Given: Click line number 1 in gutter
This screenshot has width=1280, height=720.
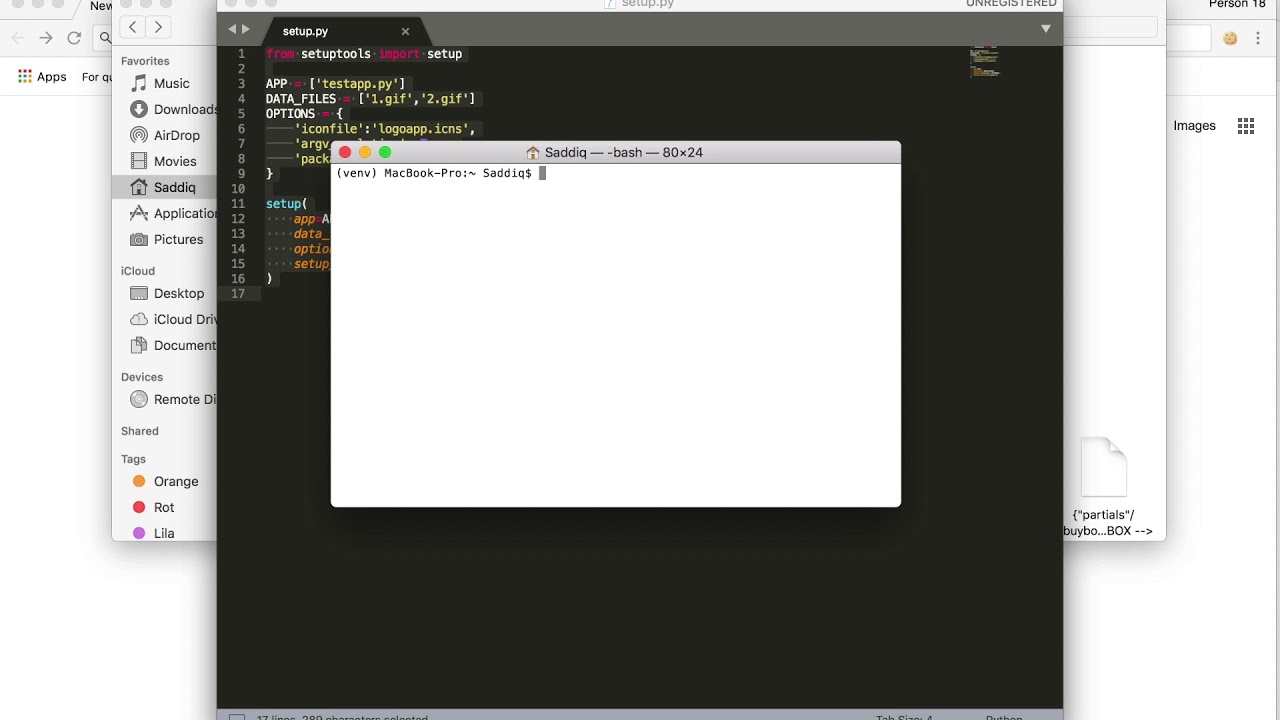Looking at the screenshot, I should (x=241, y=54).
